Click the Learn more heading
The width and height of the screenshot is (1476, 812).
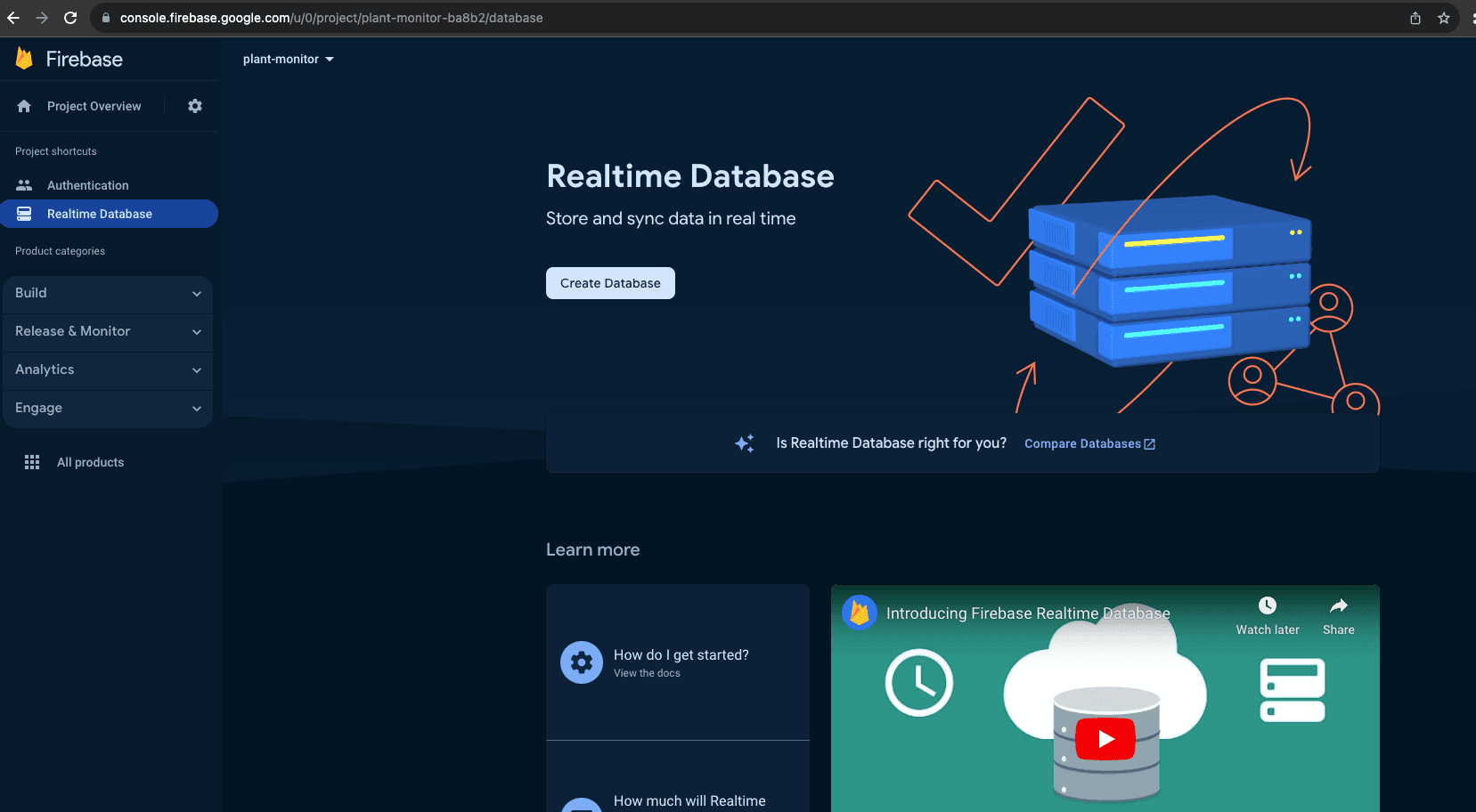592,549
